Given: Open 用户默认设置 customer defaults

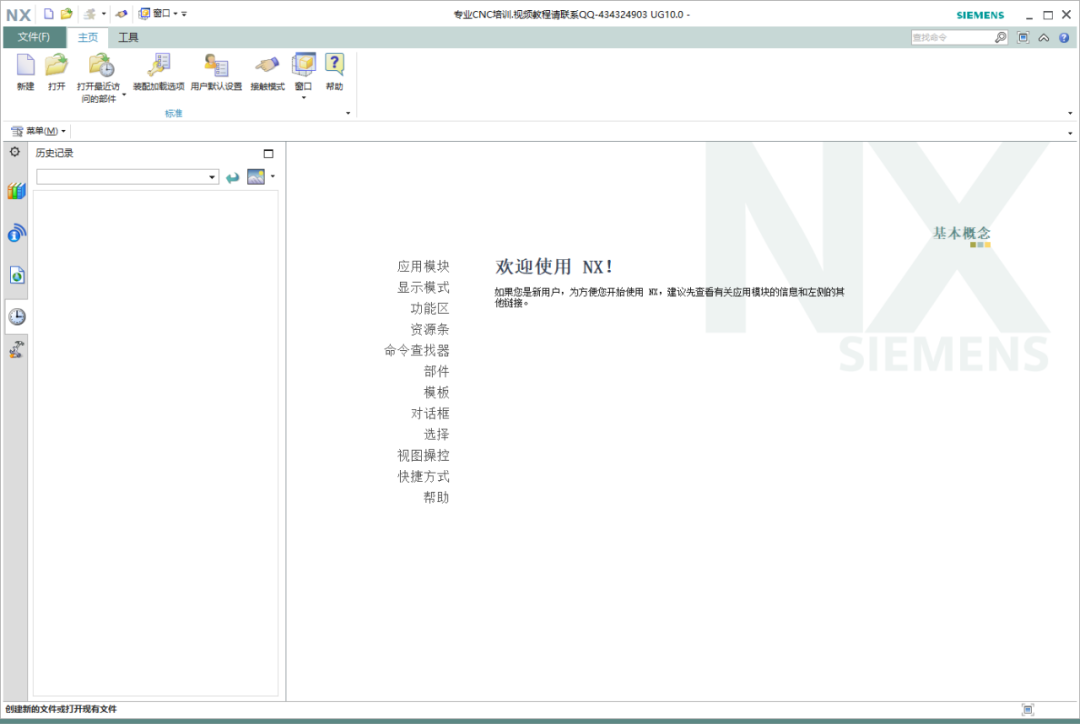Looking at the screenshot, I should (216, 72).
